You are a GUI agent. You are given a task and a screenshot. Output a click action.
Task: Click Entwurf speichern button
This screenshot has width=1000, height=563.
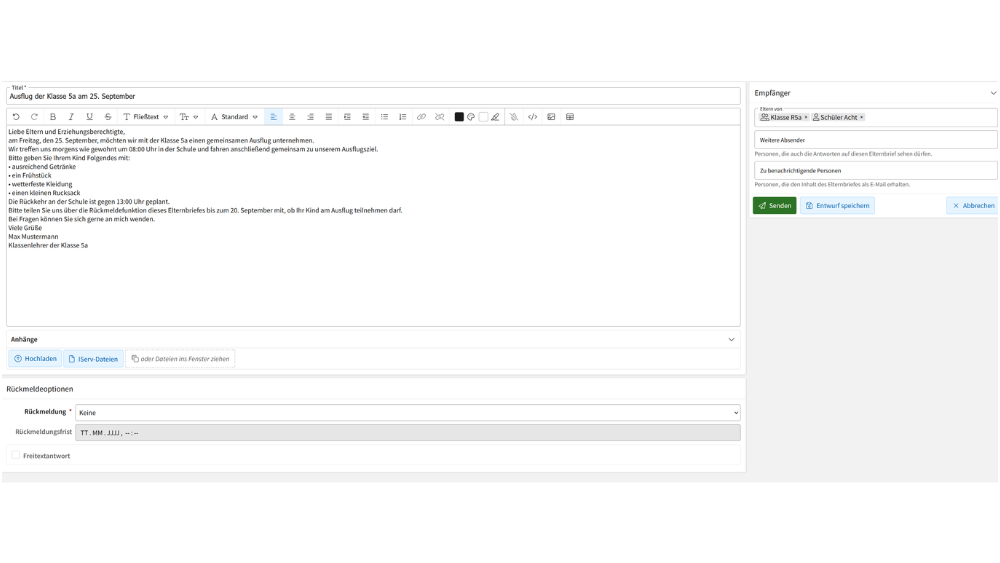[x=837, y=205]
